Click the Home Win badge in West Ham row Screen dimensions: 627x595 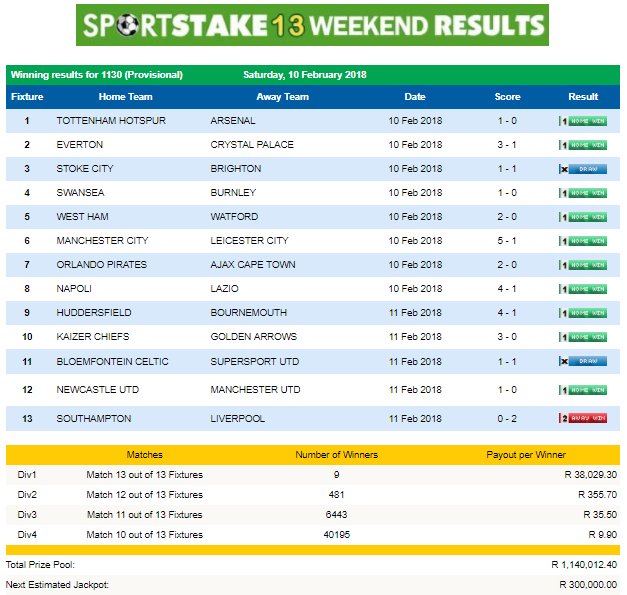tap(583, 217)
